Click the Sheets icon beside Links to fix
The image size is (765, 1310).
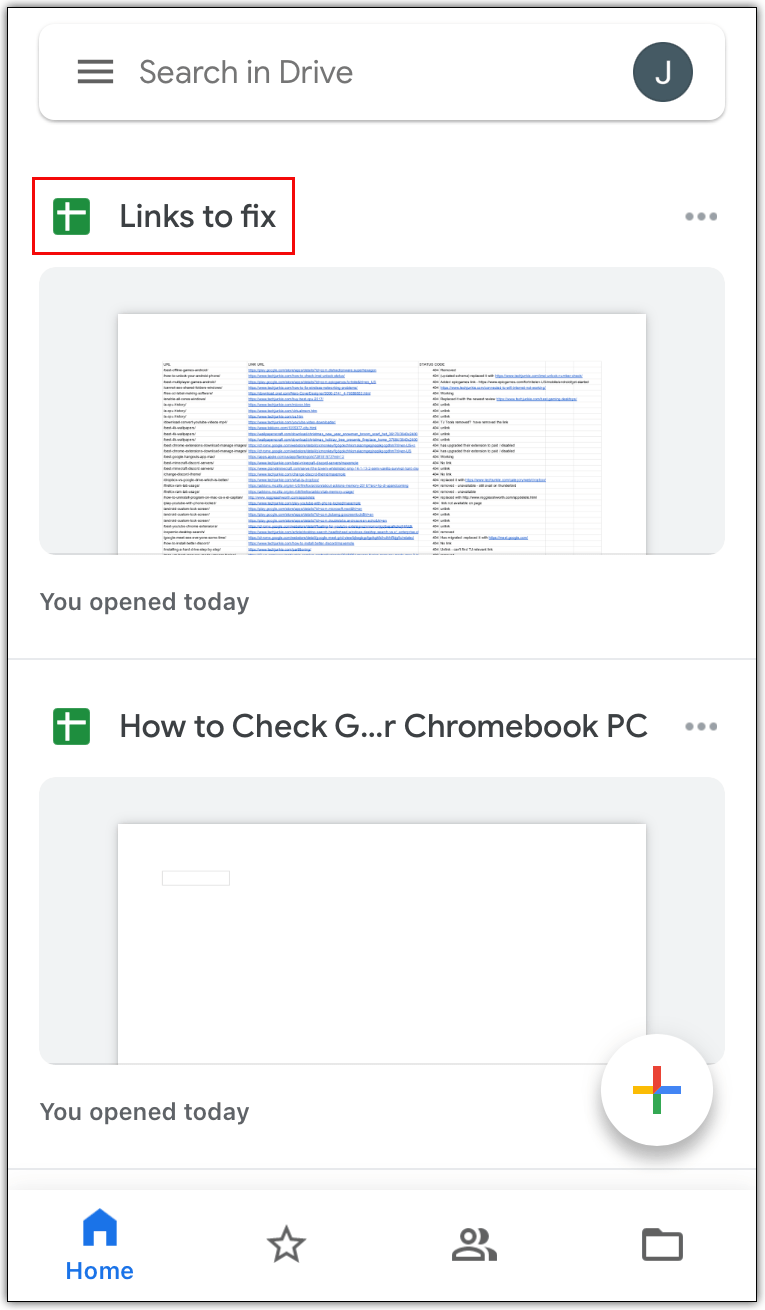click(72, 216)
